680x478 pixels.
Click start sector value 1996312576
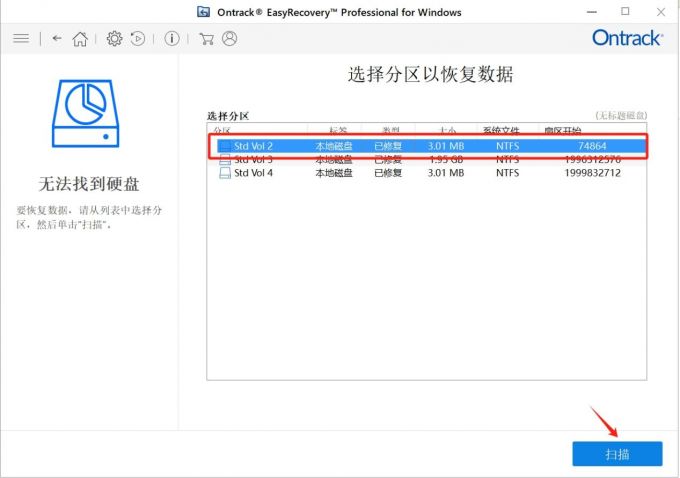(592, 160)
